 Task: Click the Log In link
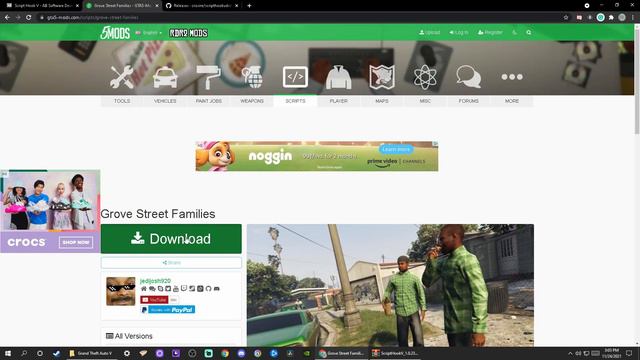pyautogui.click(x=458, y=32)
